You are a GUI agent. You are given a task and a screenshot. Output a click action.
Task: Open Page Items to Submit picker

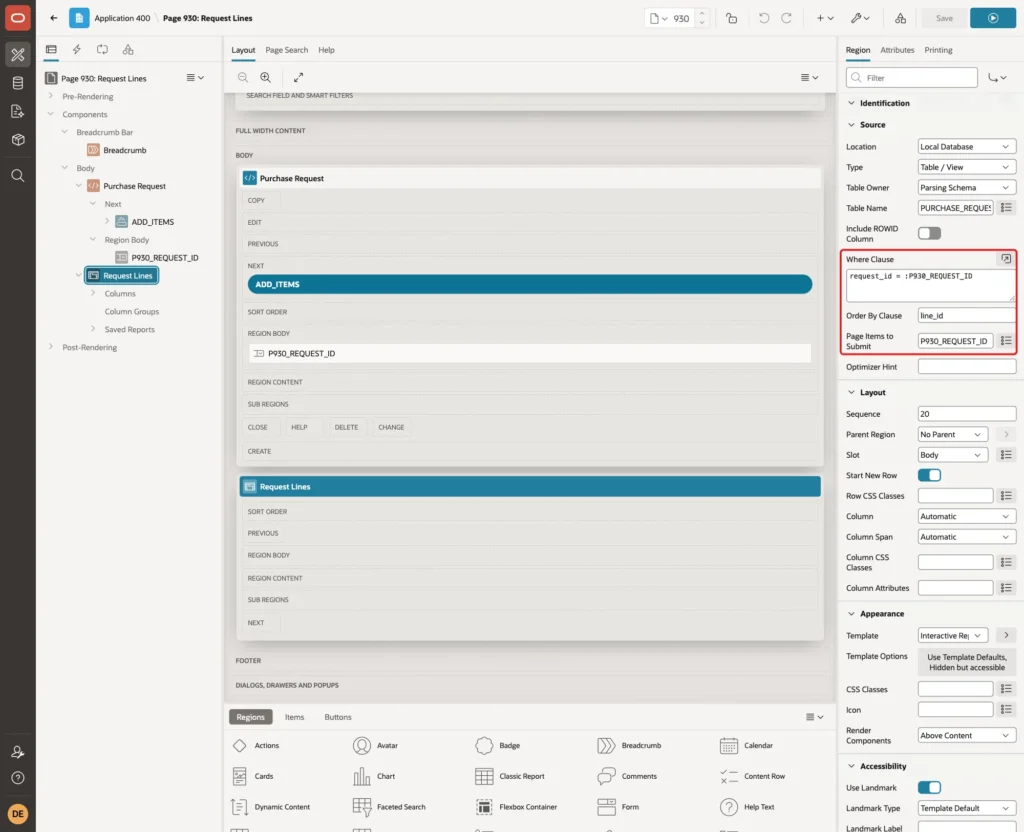(x=1006, y=341)
